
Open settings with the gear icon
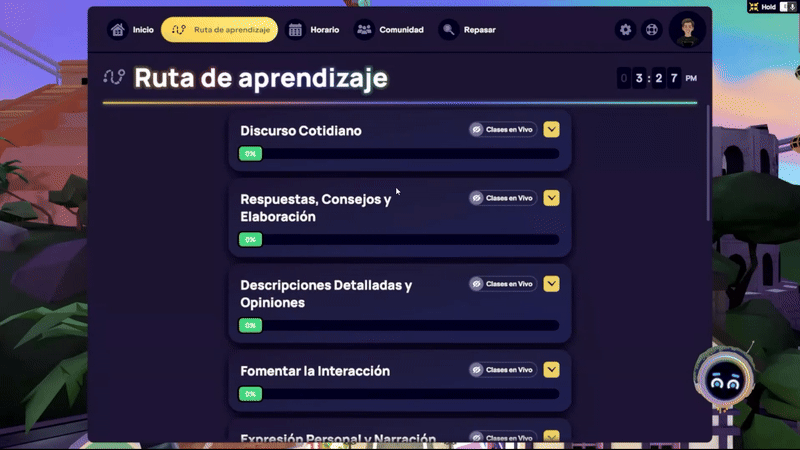(x=626, y=30)
